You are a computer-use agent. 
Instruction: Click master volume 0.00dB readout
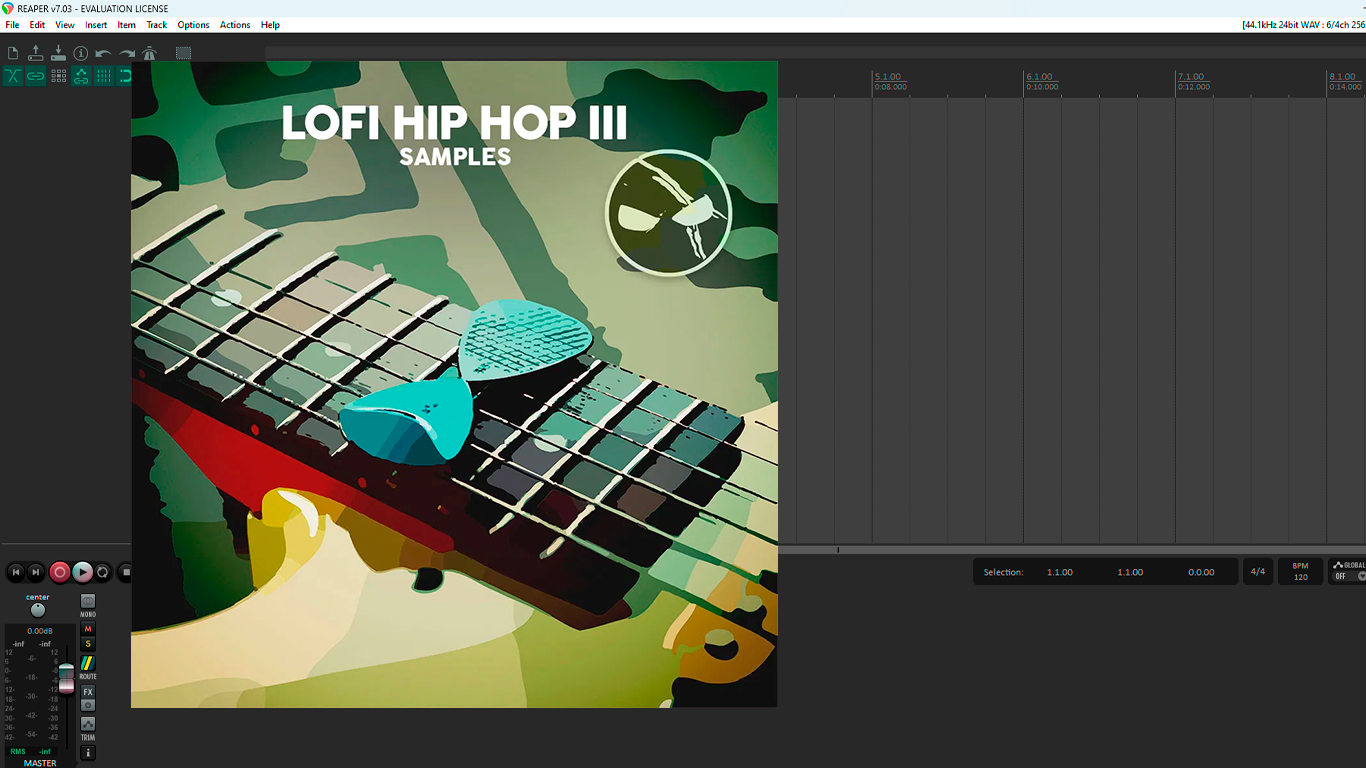(x=40, y=631)
